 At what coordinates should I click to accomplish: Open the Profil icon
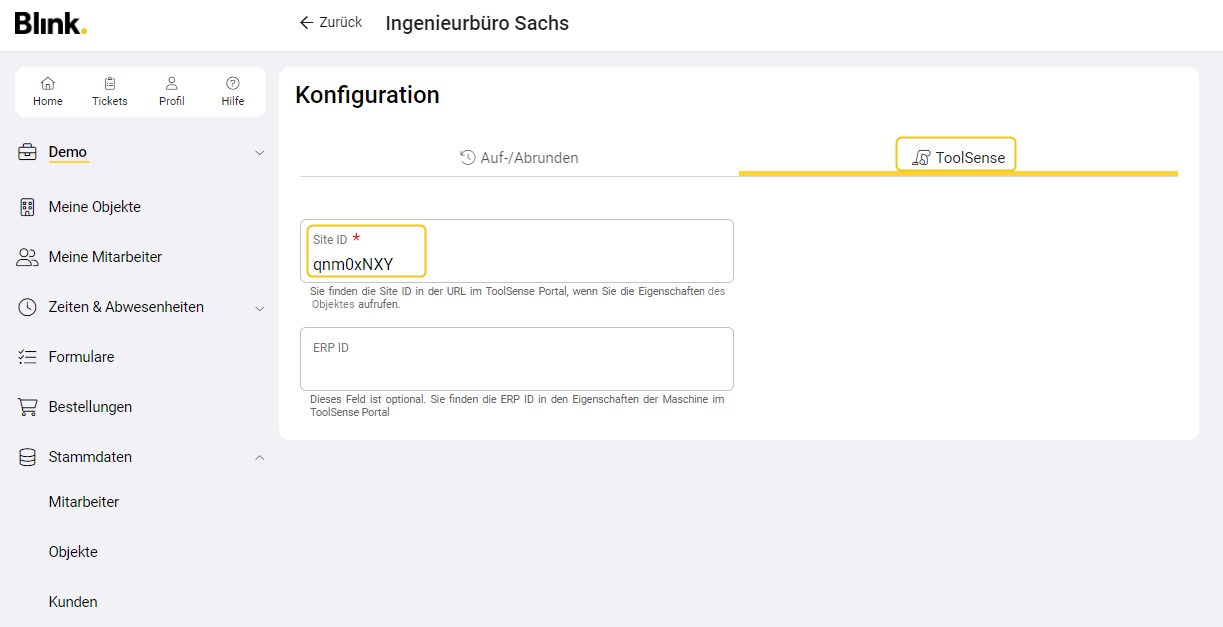[172, 84]
